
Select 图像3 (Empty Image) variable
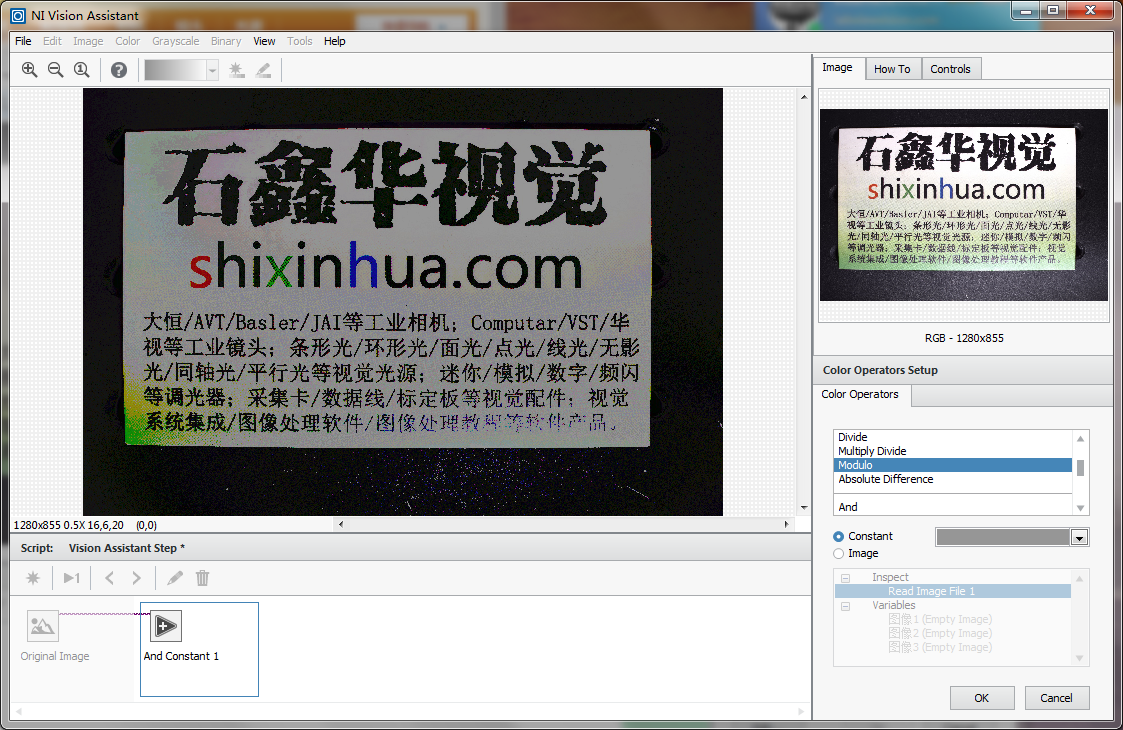tap(940, 647)
